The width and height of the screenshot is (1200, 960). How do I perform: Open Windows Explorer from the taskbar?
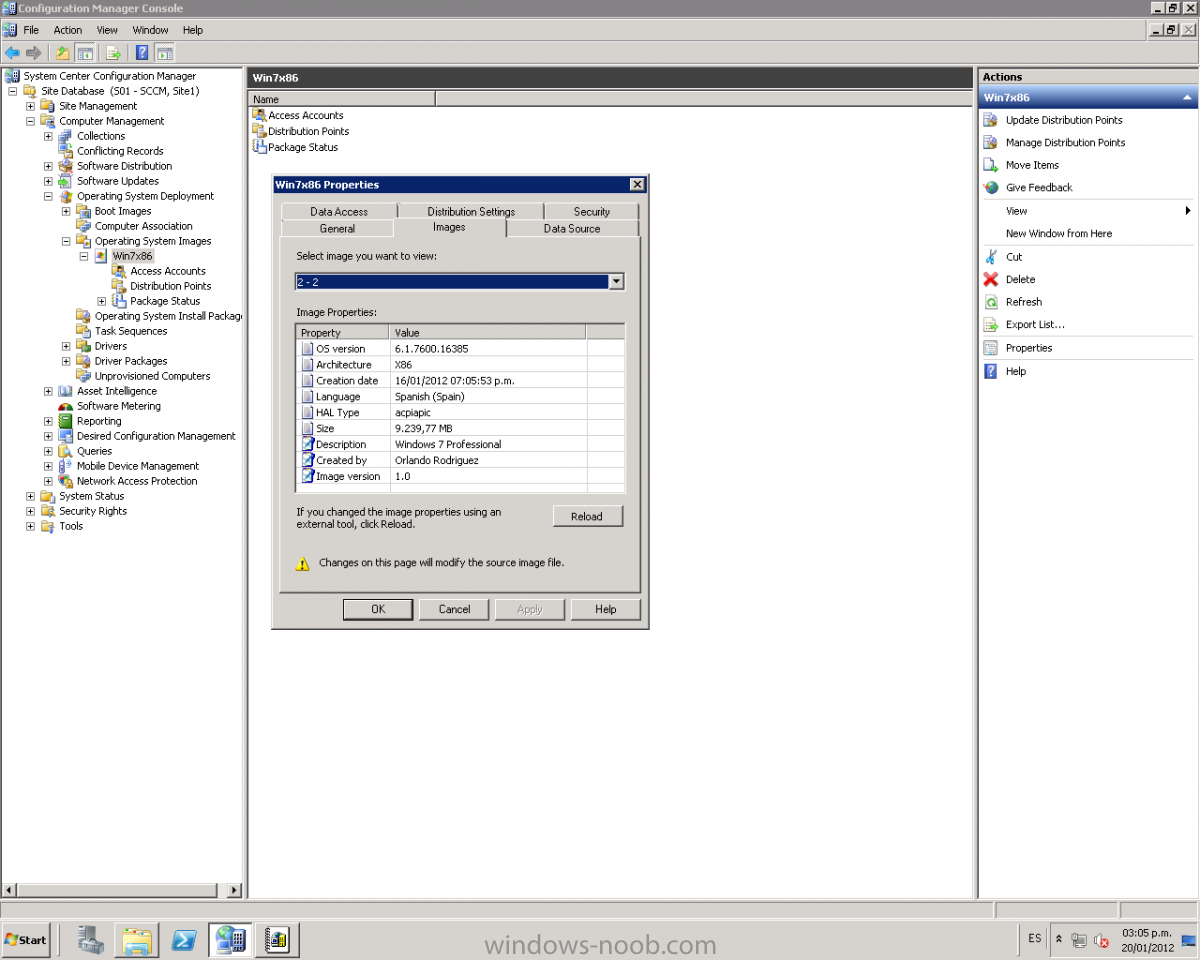coord(137,940)
